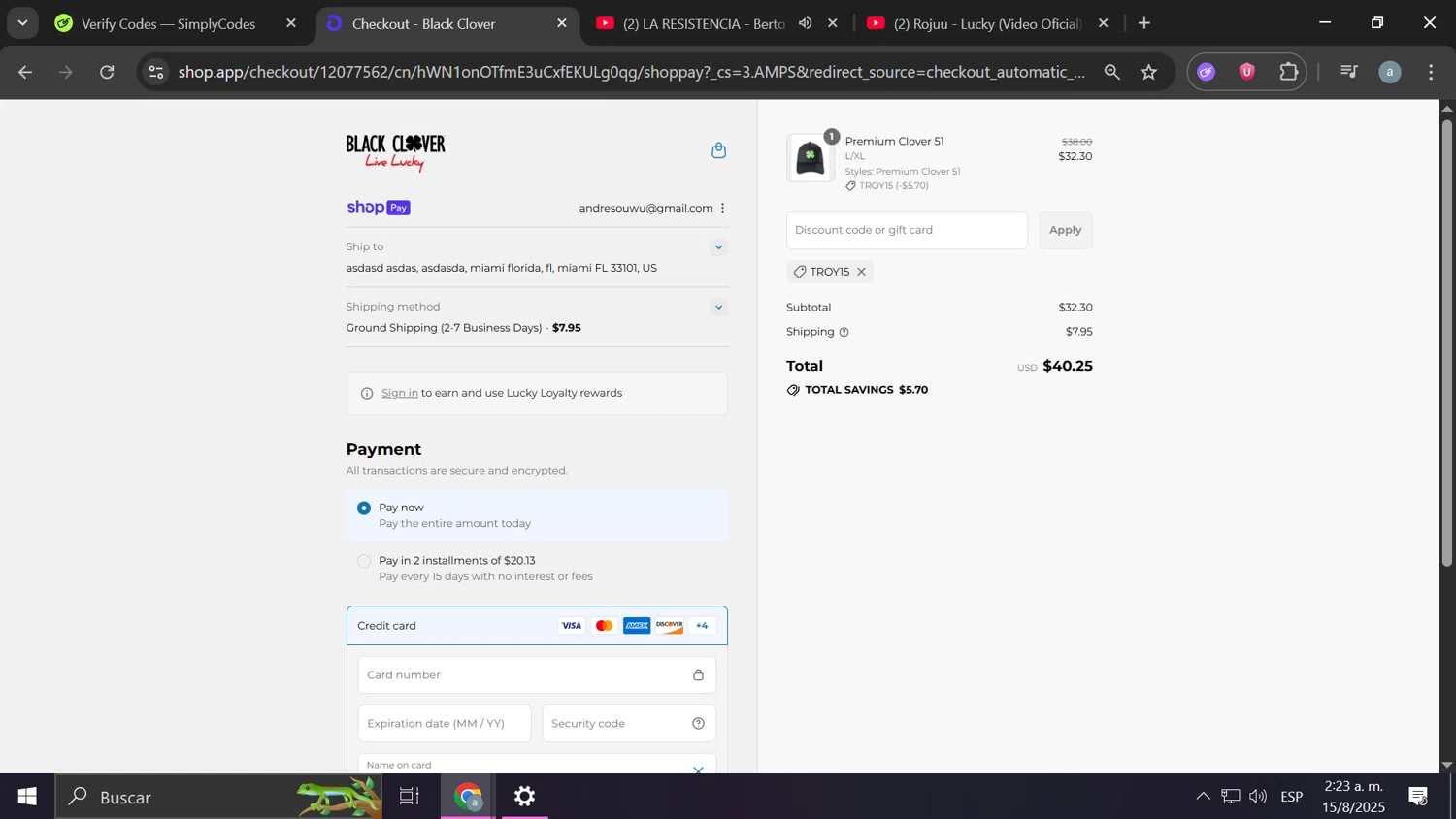Viewport: 1456px width, 819px height.
Task: Click the Apply discount button
Action: pos(1065,231)
